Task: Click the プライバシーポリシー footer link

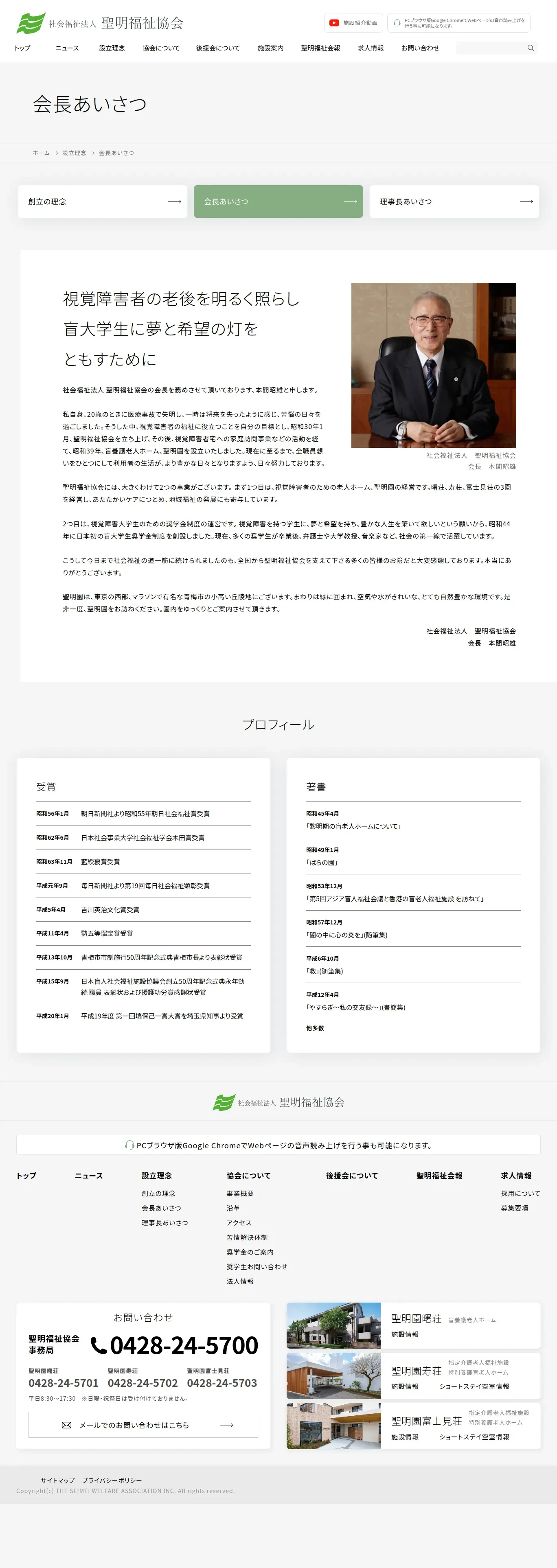Action: 112,1480
